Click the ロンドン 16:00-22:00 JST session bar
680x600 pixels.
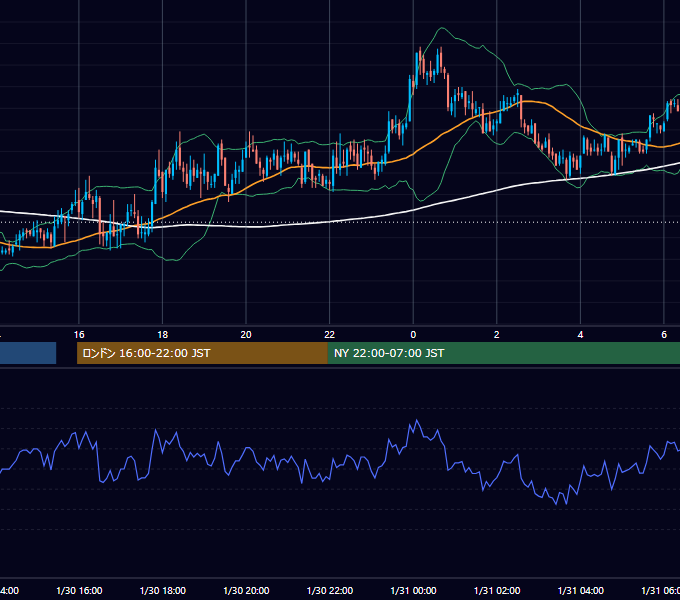point(202,353)
